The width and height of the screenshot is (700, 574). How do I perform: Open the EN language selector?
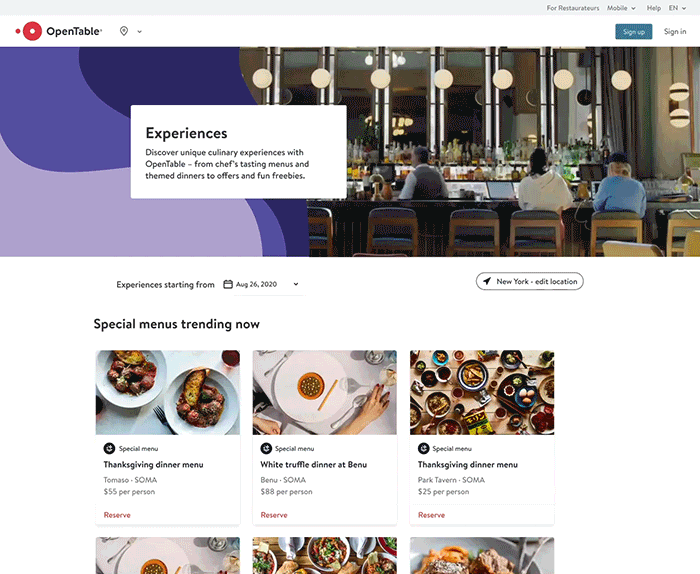pos(677,8)
